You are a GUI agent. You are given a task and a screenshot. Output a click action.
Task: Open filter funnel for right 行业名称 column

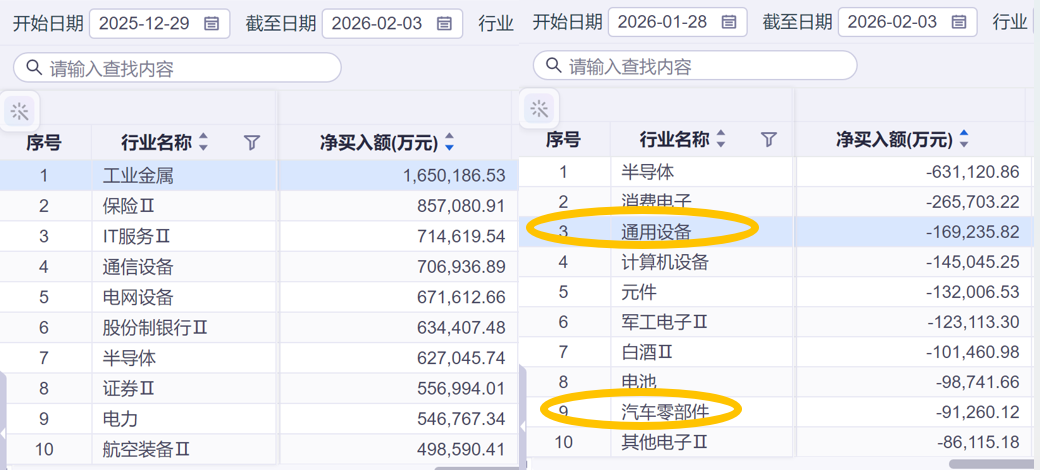pos(768,139)
